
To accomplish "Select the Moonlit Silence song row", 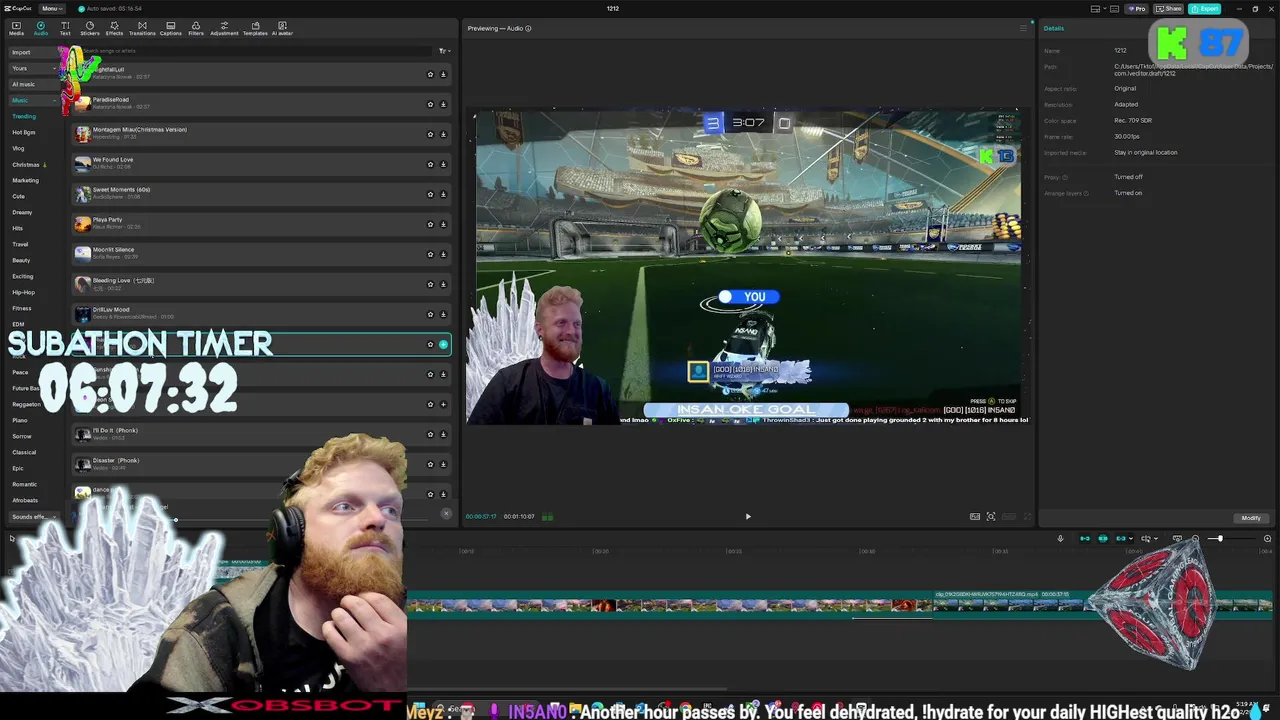I will pos(262,254).
